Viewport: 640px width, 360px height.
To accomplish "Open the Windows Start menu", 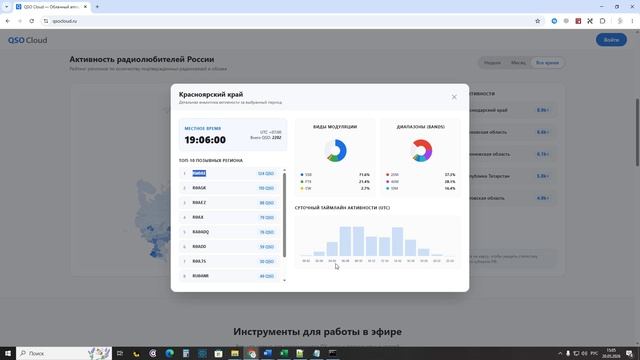I will pyautogui.click(x=7, y=353).
